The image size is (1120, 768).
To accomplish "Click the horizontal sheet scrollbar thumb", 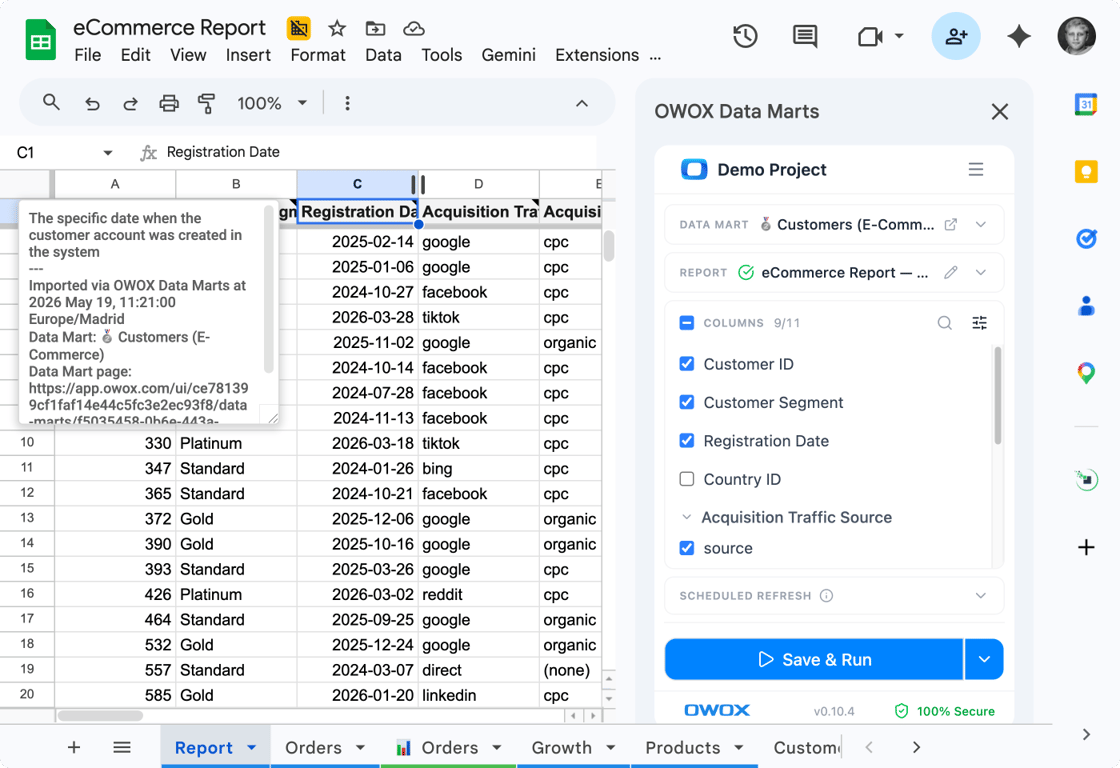I will (100, 715).
